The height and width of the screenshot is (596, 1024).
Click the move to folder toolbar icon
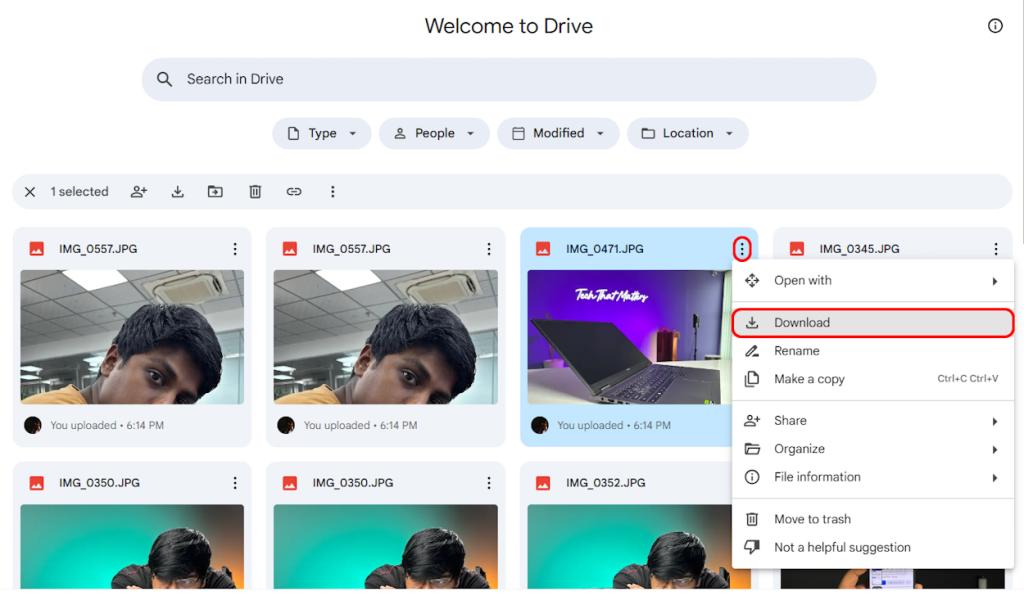click(x=216, y=192)
